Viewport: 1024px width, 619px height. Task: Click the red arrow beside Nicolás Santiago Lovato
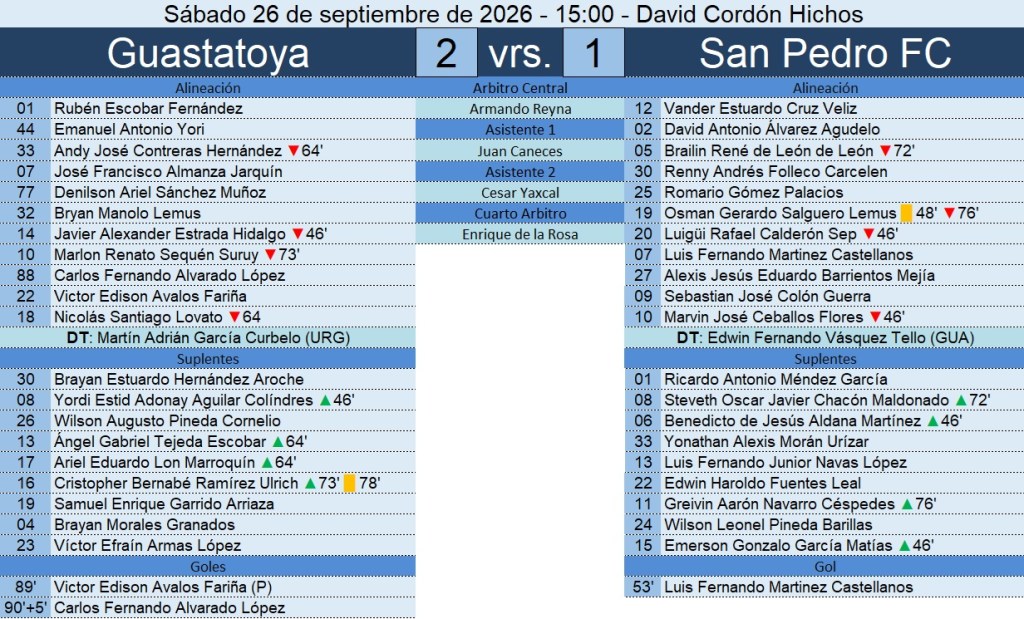[234, 317]
